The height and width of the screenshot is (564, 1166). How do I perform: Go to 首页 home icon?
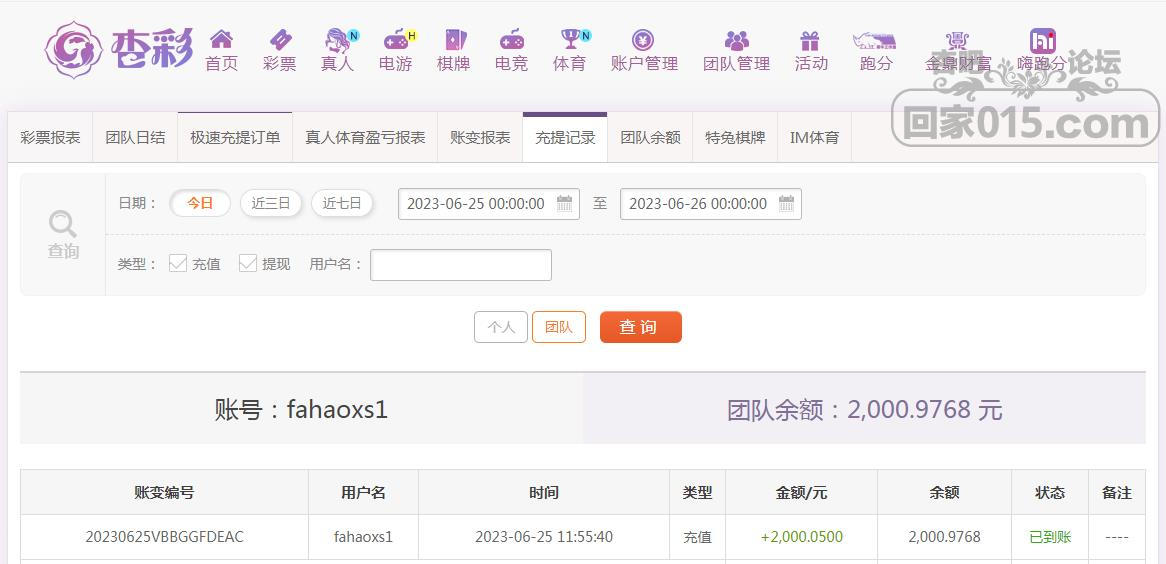coord(221,39)
